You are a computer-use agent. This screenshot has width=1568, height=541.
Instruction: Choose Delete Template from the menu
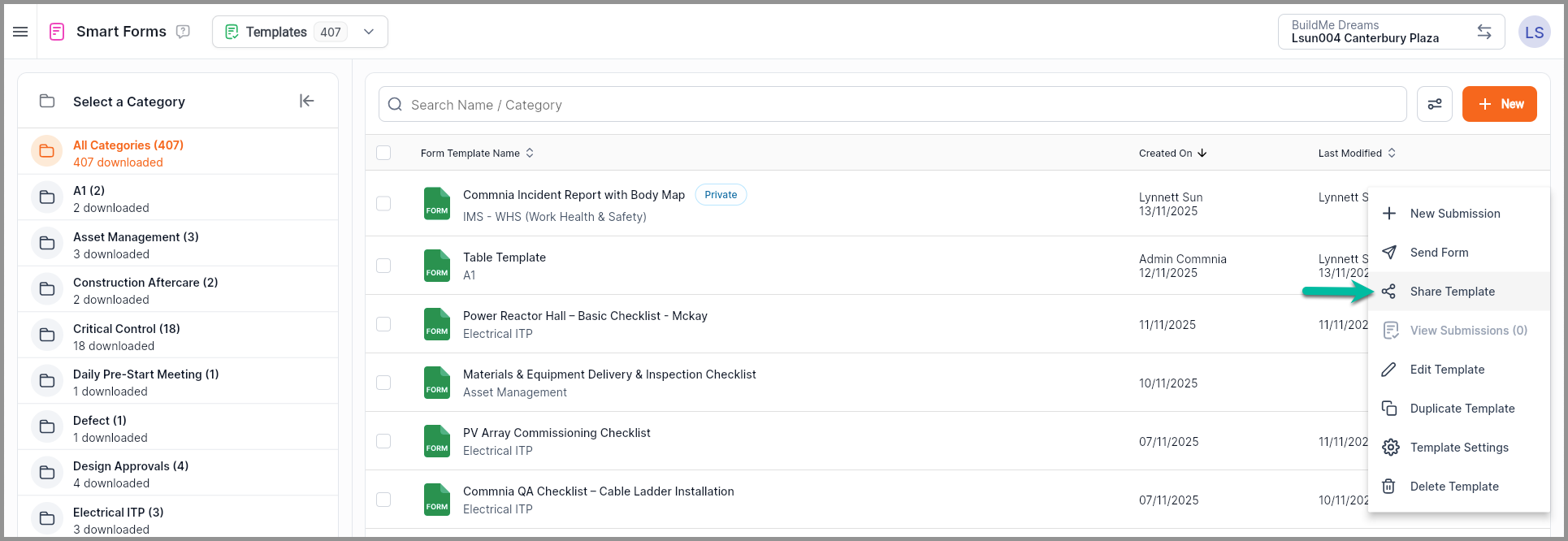tap(1453, 487)
